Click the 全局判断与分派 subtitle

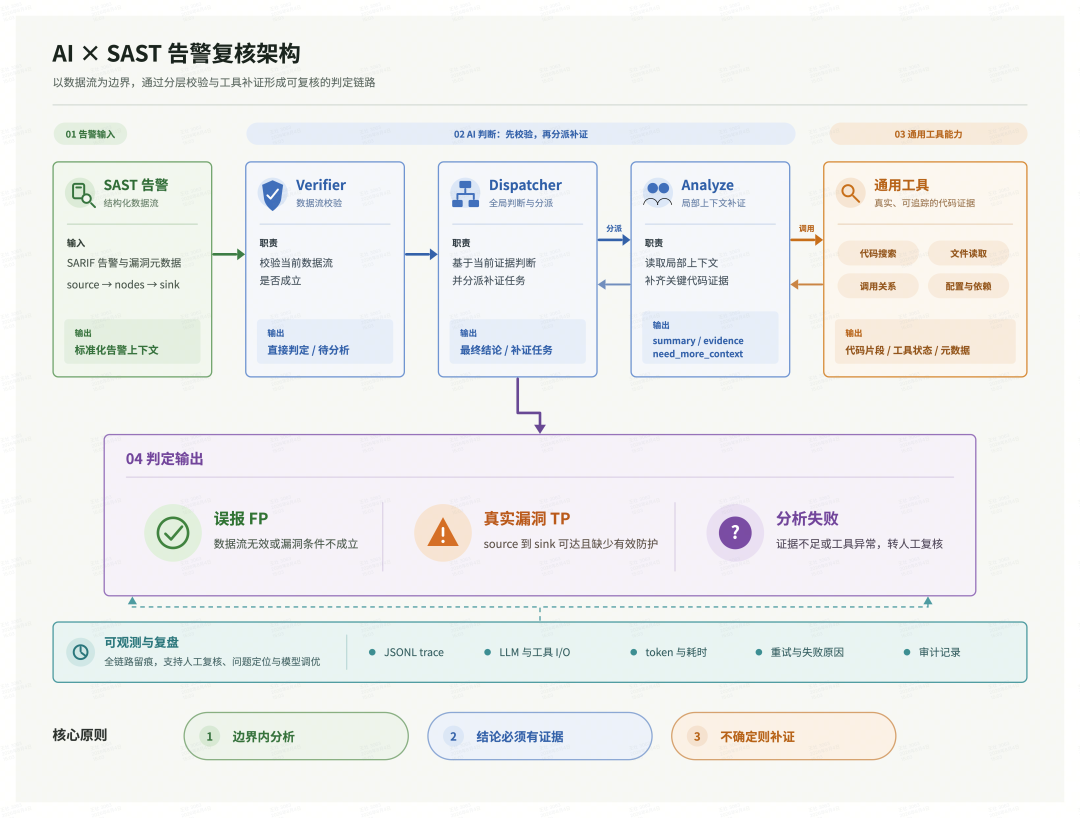[521, 203]
